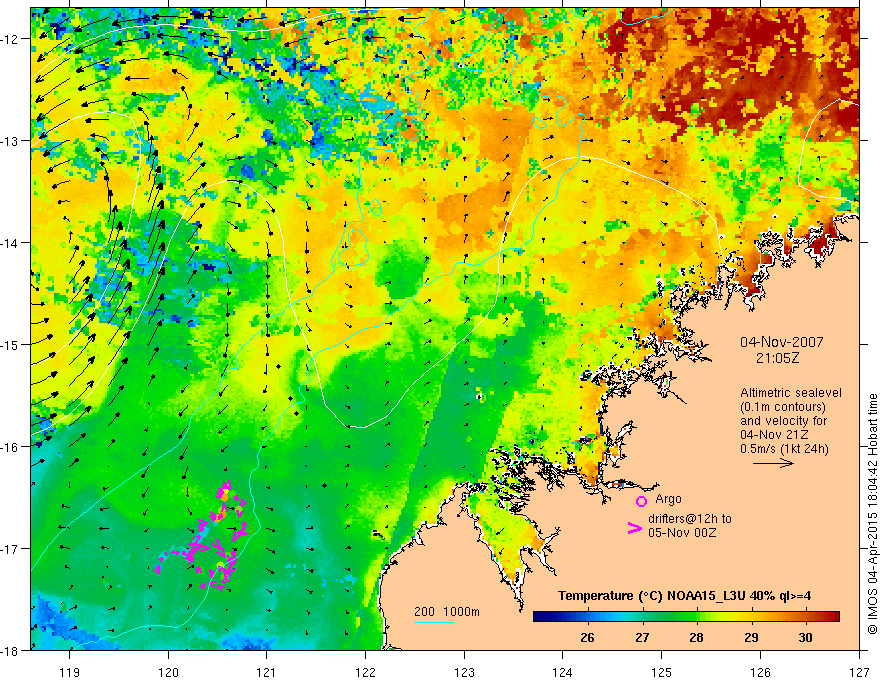Click the IMOS copyright timestamp text
Viewport: 880px width, 680px height.
pyautogui.click(x=872, y=513)
